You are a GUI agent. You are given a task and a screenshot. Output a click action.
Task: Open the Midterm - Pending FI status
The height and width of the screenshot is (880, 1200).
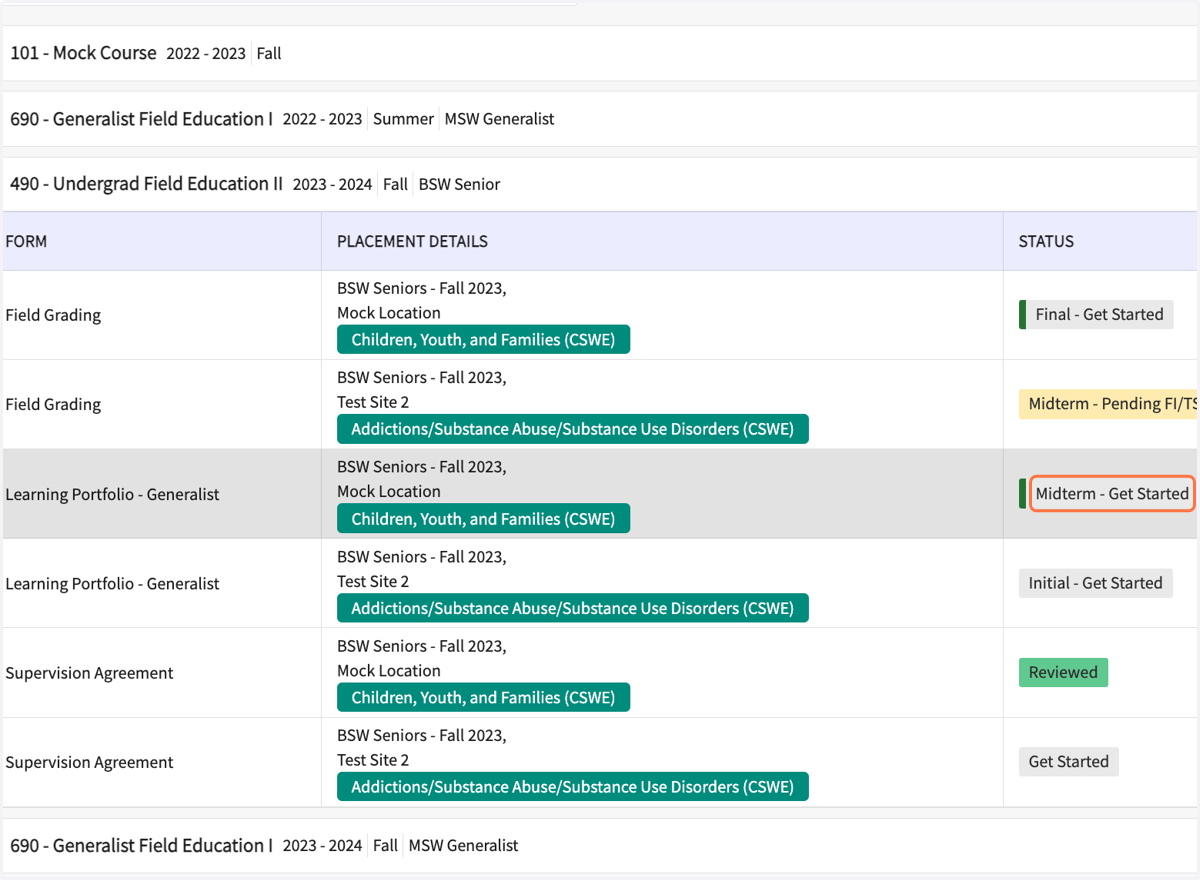click(1109, 404)
